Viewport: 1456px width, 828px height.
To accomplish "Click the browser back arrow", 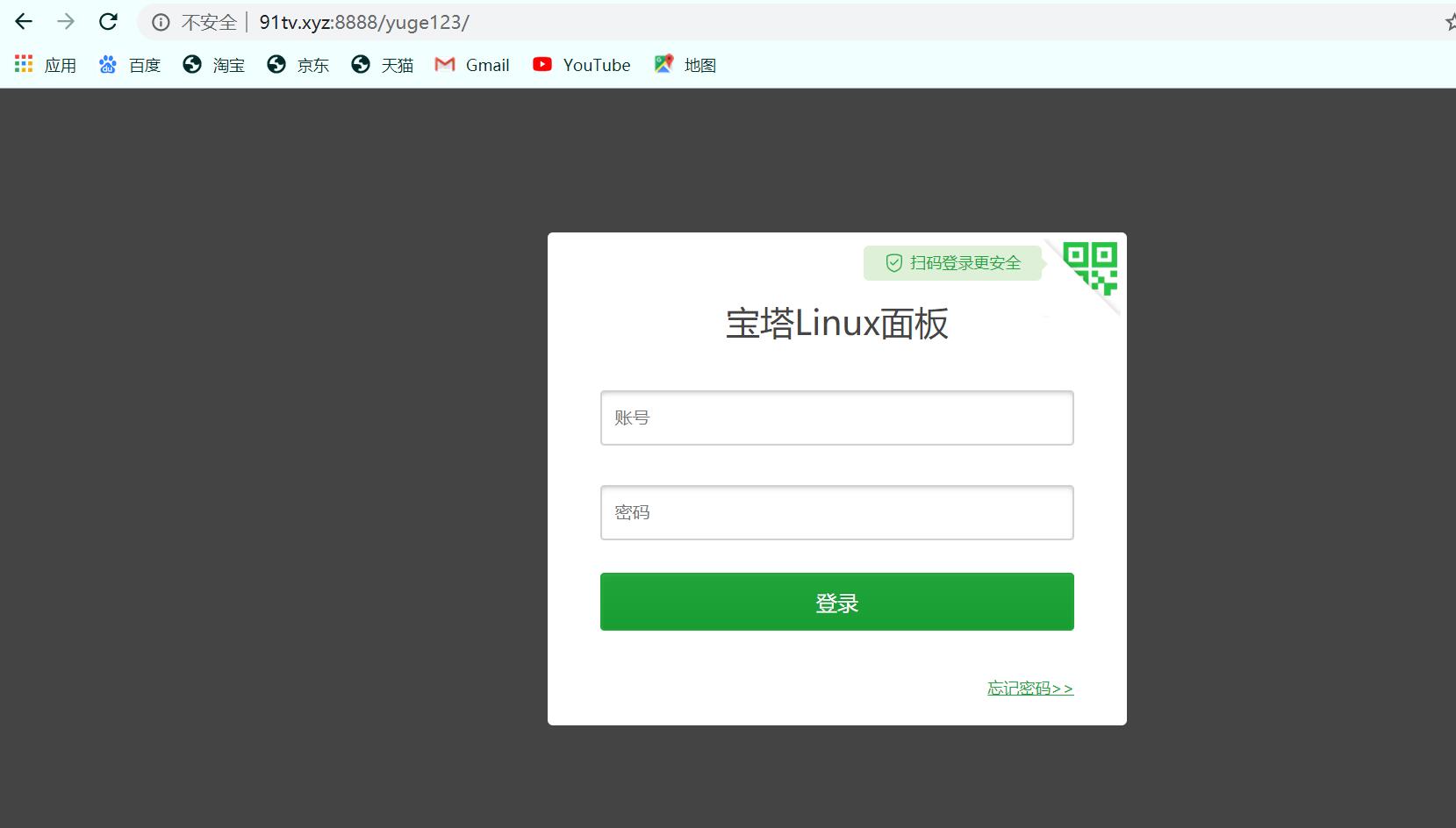I will pyautogui.click(x=23, y=22).
